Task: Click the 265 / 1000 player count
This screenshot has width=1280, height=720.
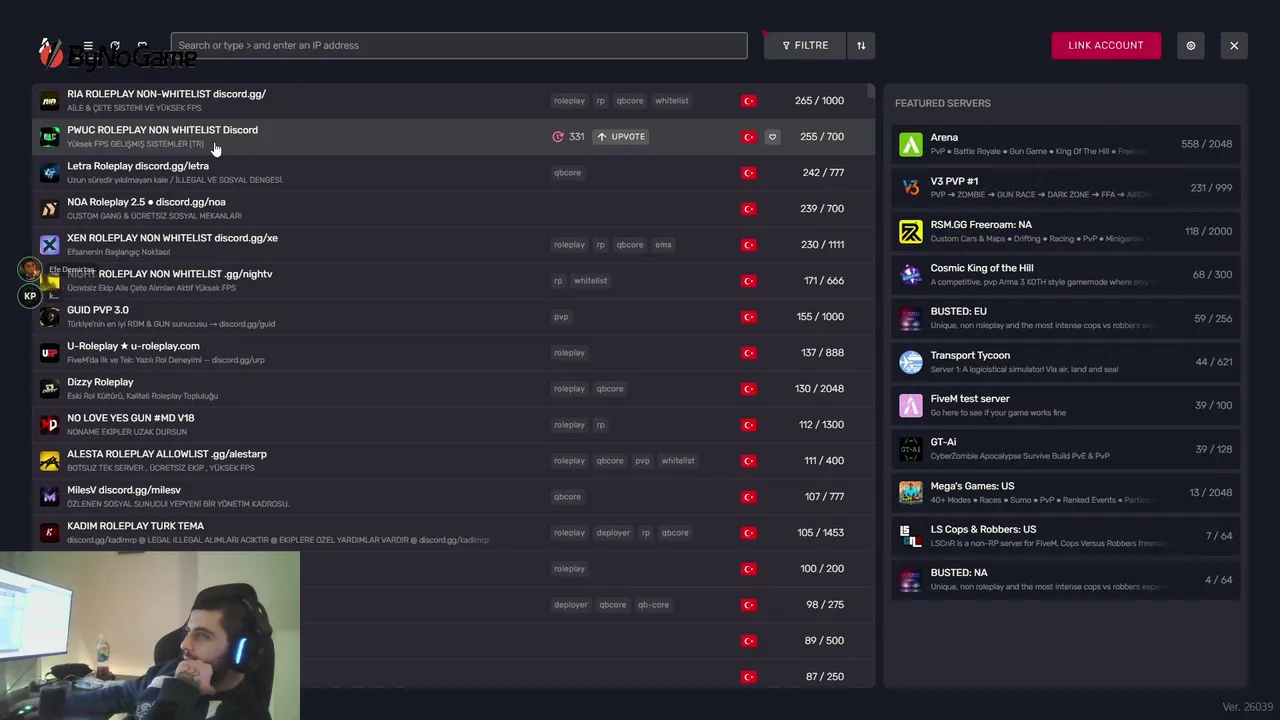Action: click(x=819, y=101)
